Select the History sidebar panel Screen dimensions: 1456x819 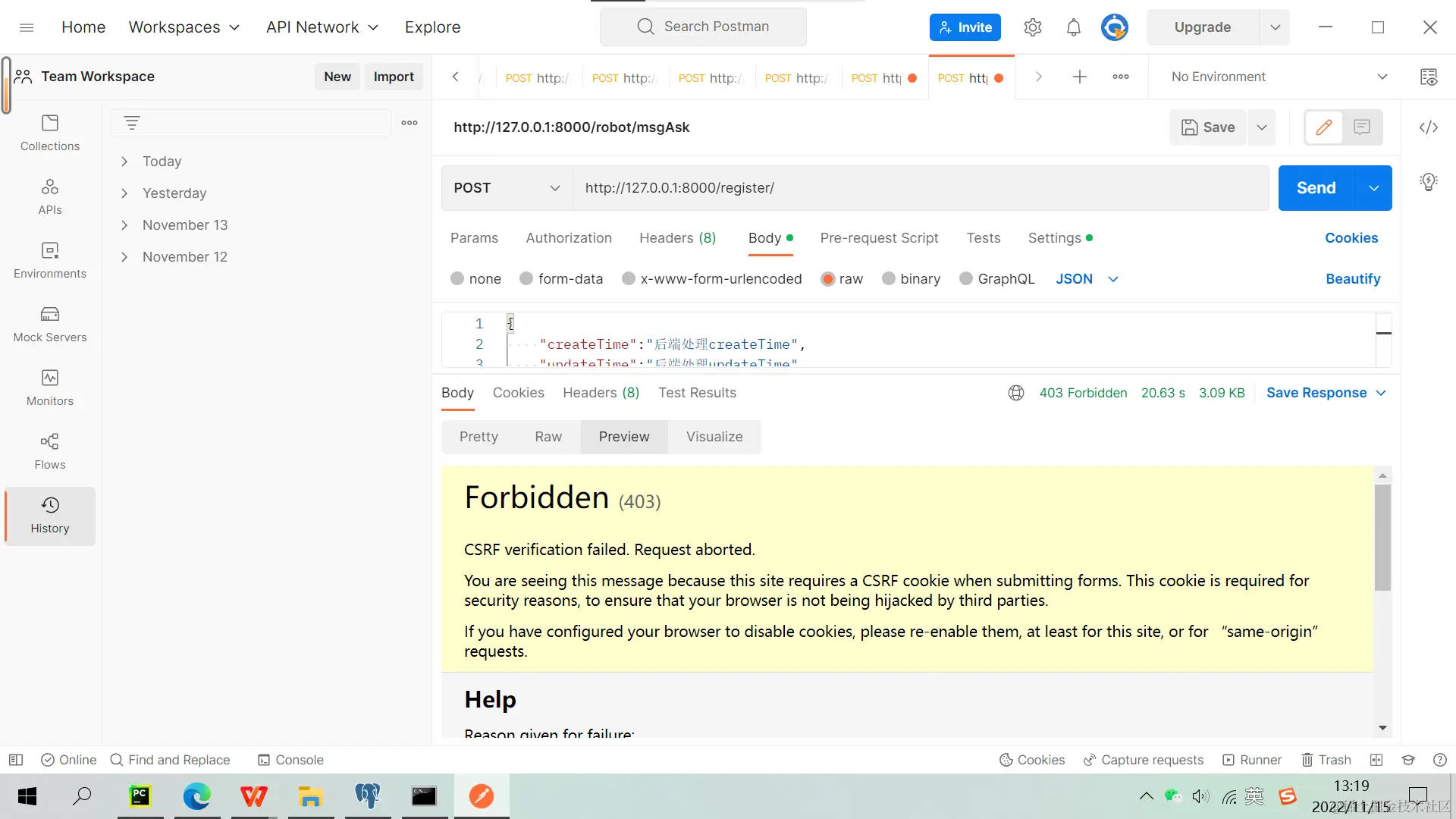[50, 516]
